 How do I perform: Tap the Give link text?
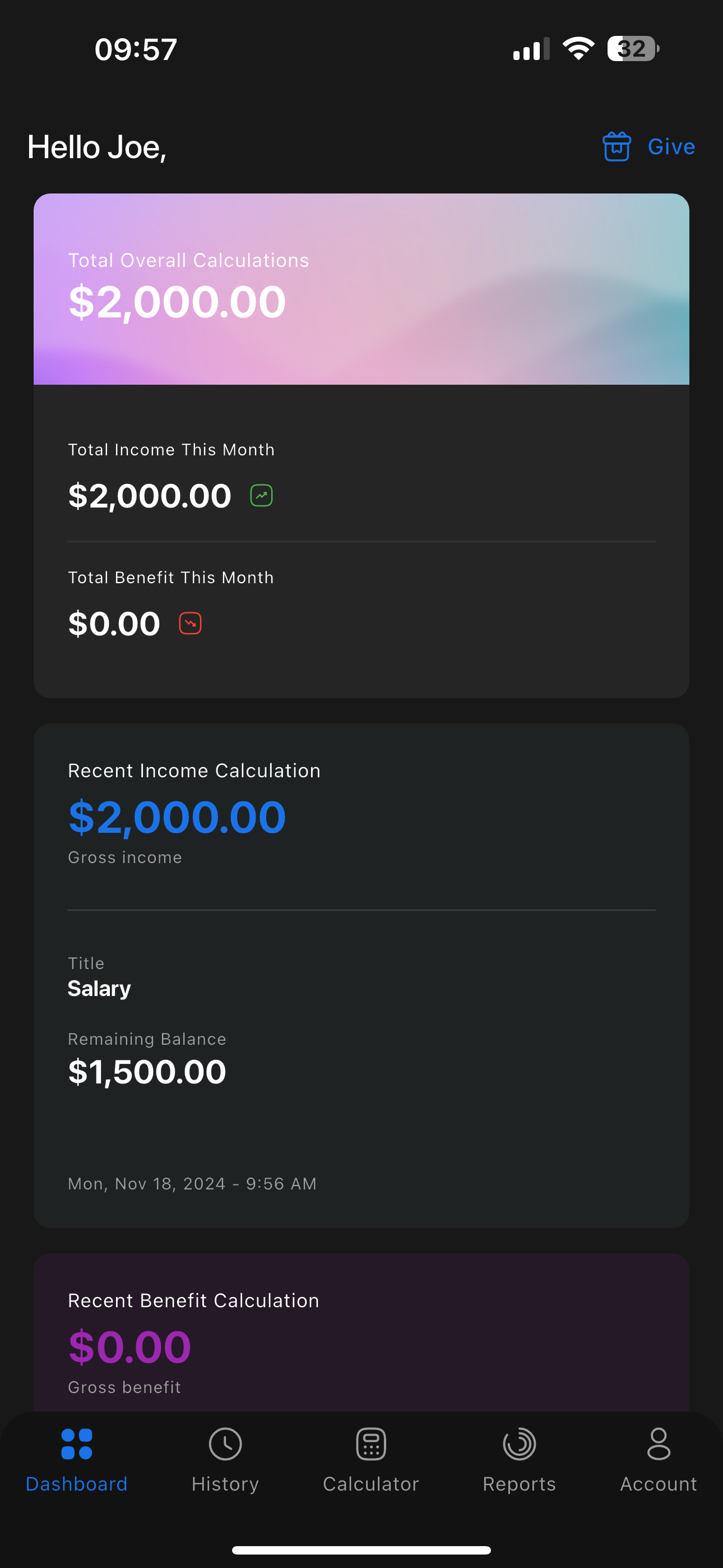(x=671, y=147)
